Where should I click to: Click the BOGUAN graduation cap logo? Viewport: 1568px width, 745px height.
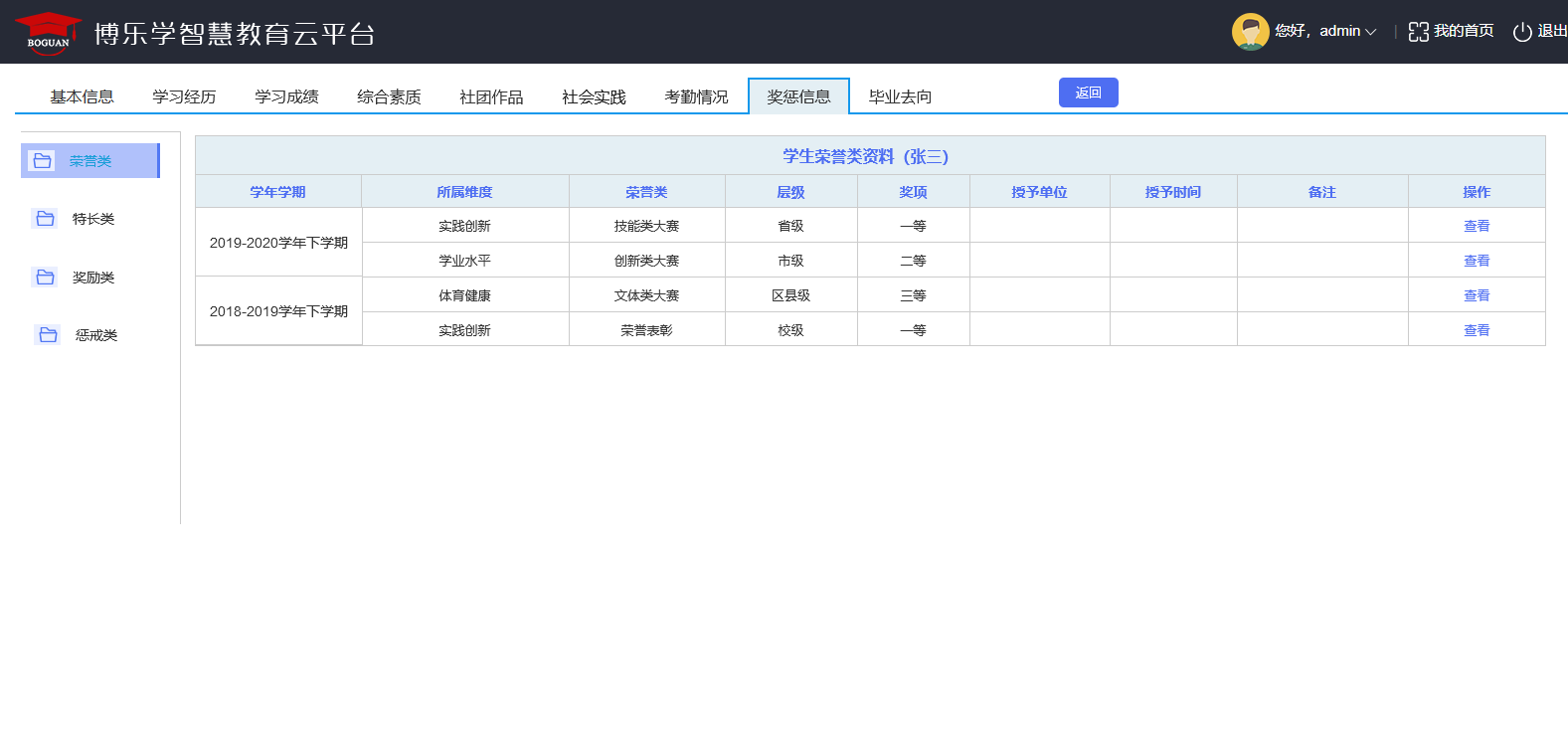[x=48, y=33]
